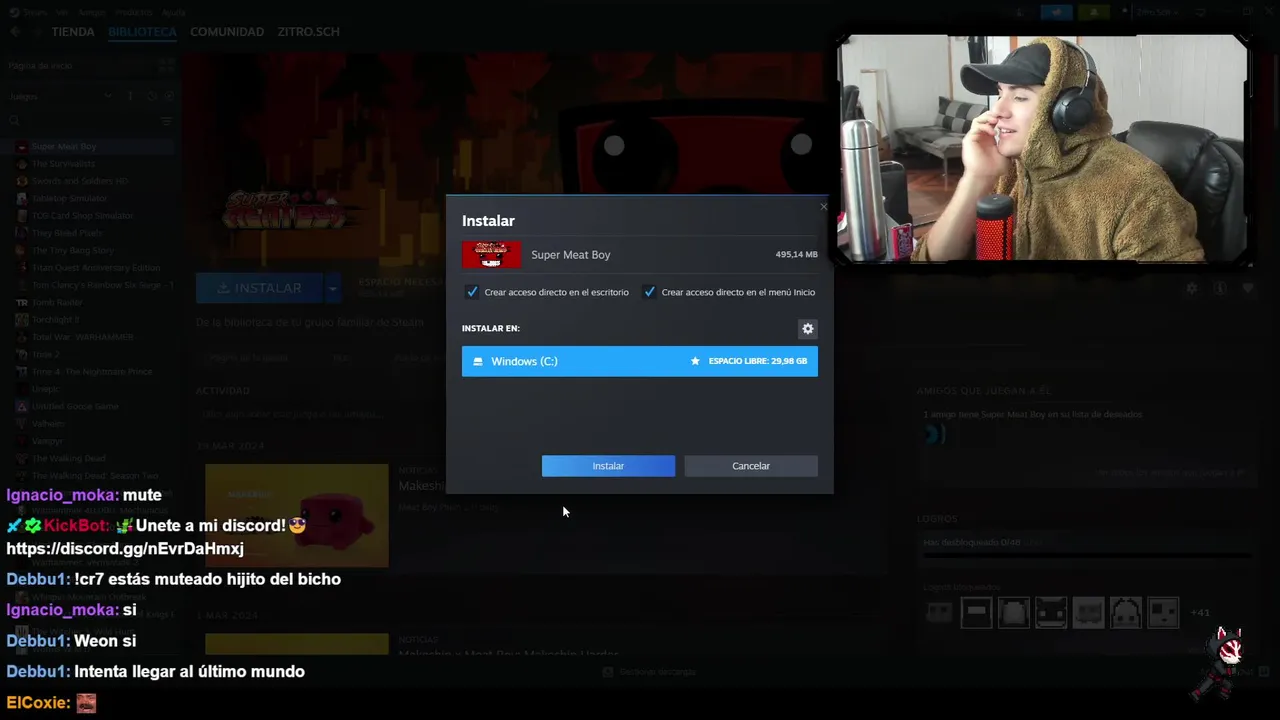
Task: Confirm with the Instalar button in dialog
Action: (608, 466)
